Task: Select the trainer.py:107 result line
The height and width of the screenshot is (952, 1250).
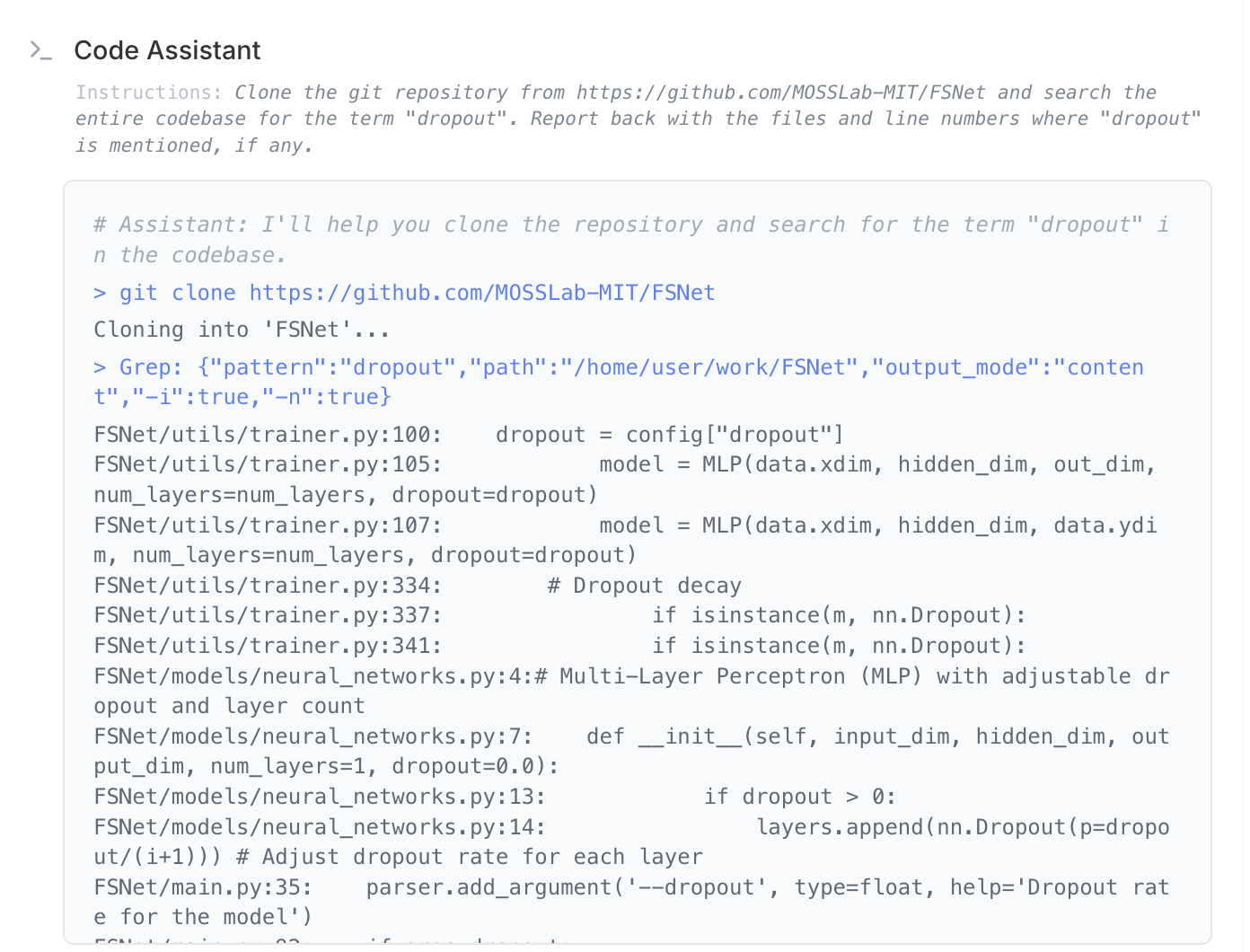Action: tap(624, 525)
